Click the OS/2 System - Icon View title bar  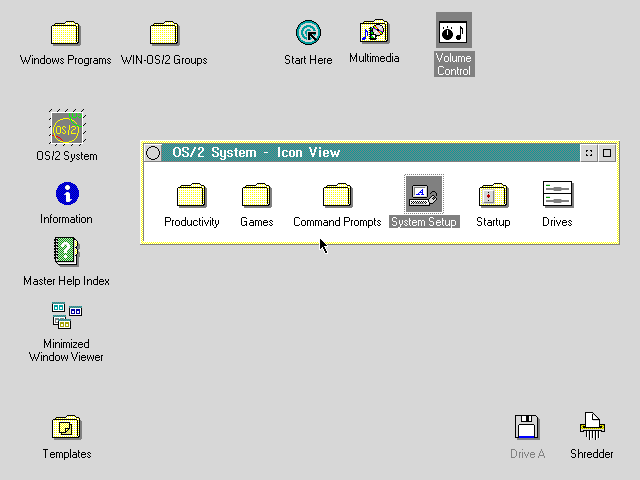tap(371, 153)
